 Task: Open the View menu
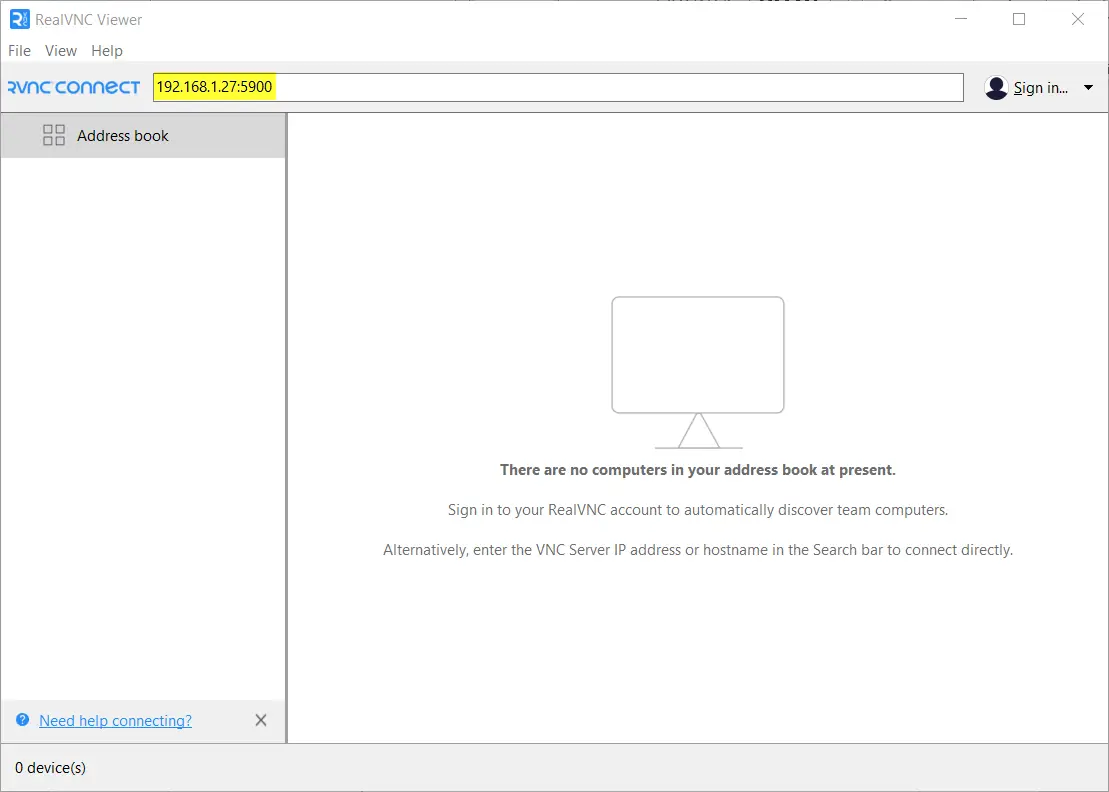pos(61,51)
